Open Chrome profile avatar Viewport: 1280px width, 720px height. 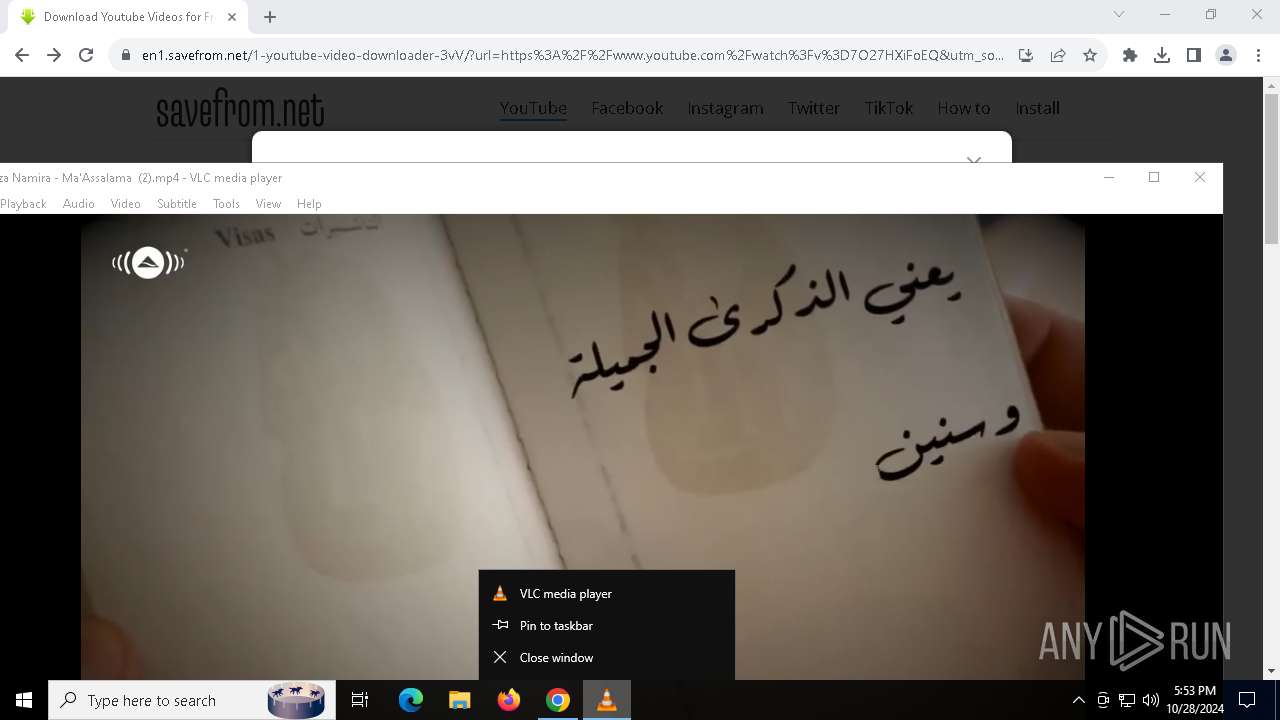1226,56
